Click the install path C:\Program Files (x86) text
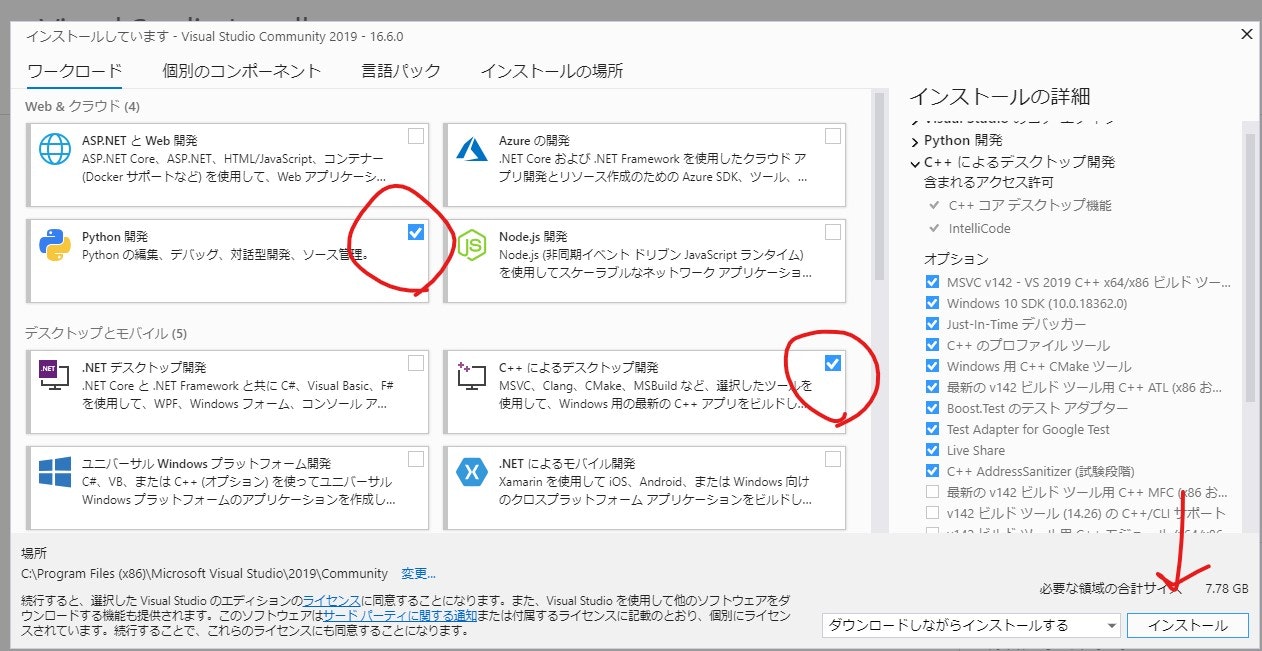This screenshot has width=1262, height=651. (204, 574)
